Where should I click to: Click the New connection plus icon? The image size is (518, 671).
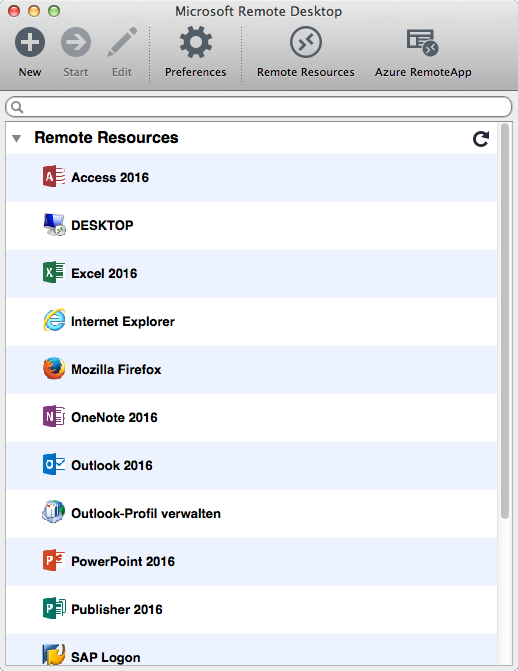[30, 42]
